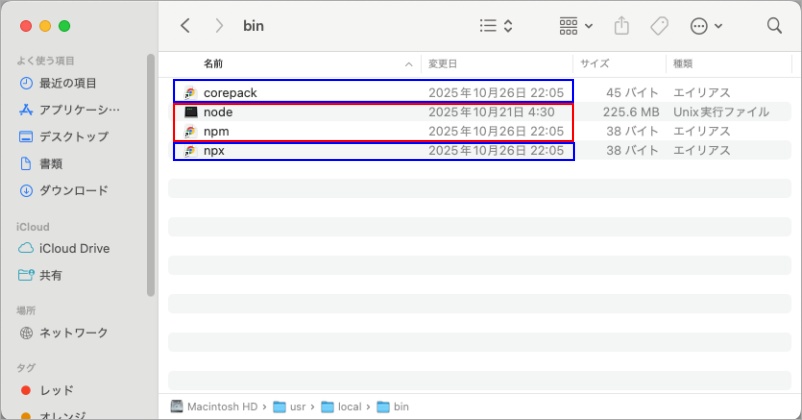Expand the grouping options dropdown

pos(575,26)
